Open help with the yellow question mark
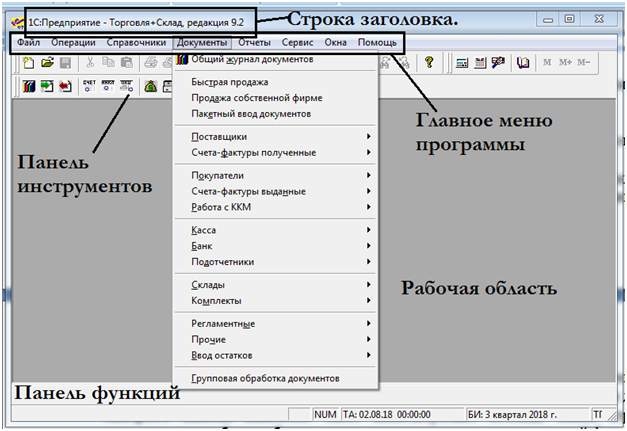Image resolution: width=627 pixels, height=431 pixels. (429, 62)
